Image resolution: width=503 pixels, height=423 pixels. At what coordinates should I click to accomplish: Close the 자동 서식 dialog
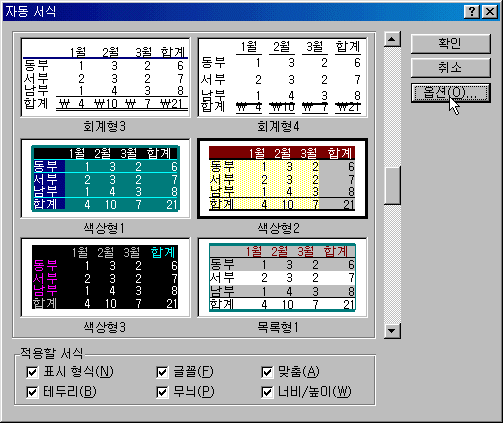pyautogui.click(x=490, y=12)
